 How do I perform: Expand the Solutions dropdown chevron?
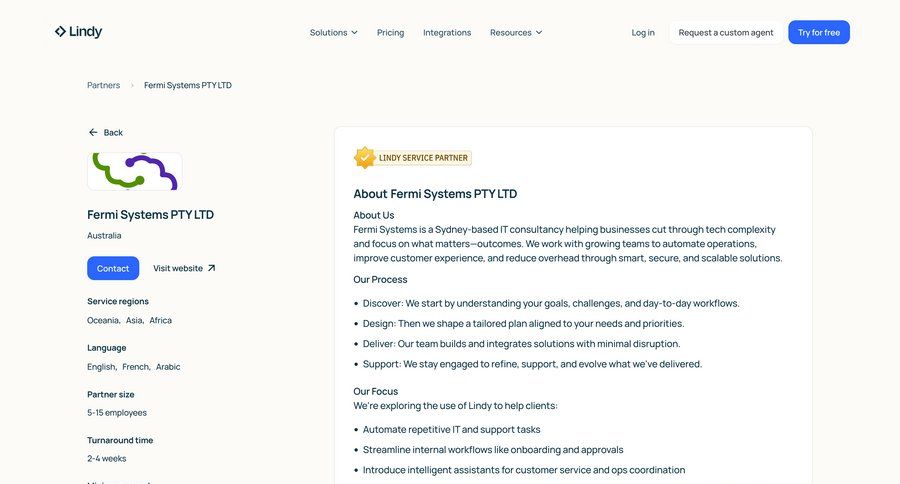[x=354, y=33]
